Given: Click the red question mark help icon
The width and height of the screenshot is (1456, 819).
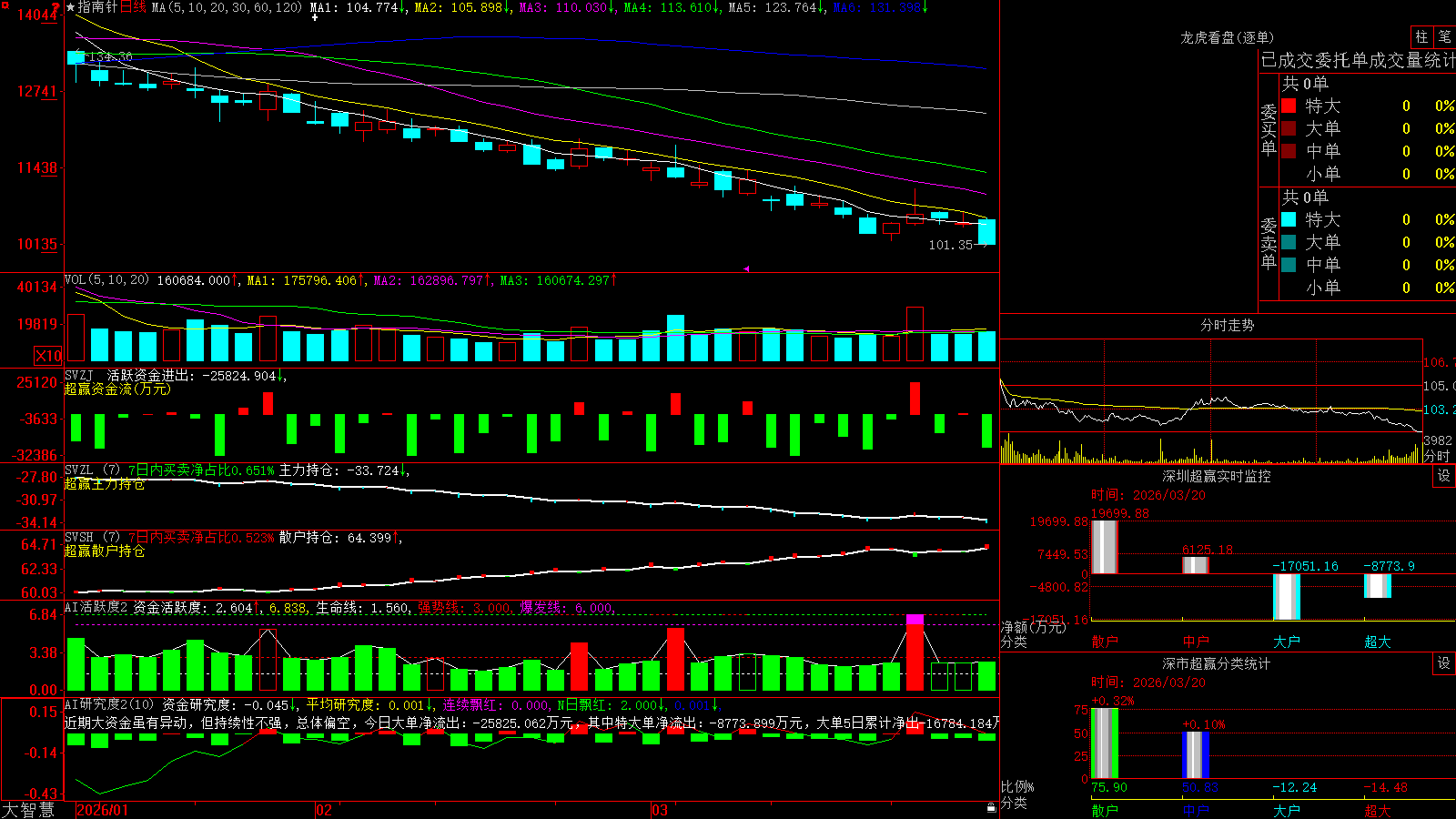Looking at the screenshot, I should (56, 7).
